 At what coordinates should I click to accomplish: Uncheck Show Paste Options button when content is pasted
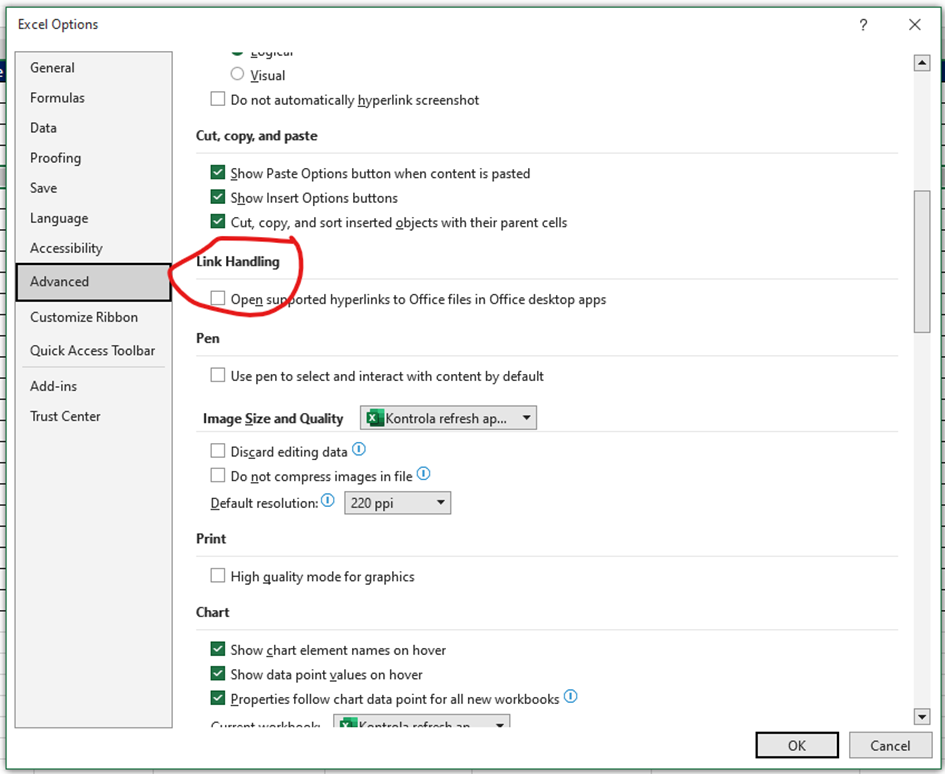218,173
